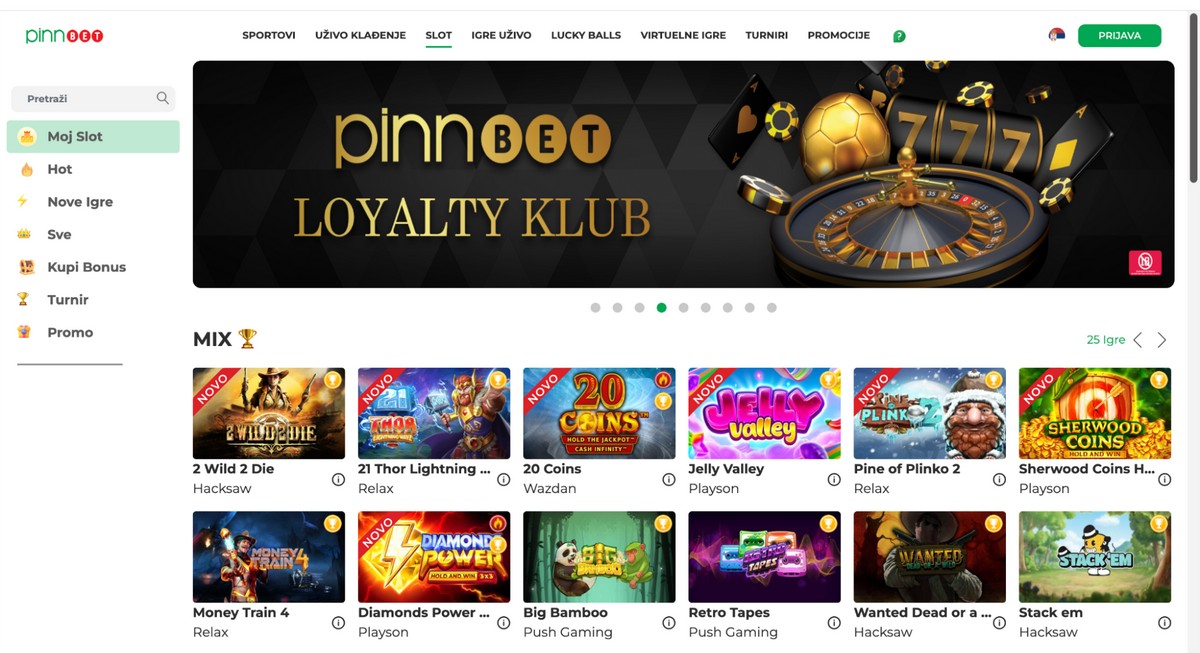Select the first banner carousel dot
The width and height of the screenshot is (1200, 653).
pos(595,308)
